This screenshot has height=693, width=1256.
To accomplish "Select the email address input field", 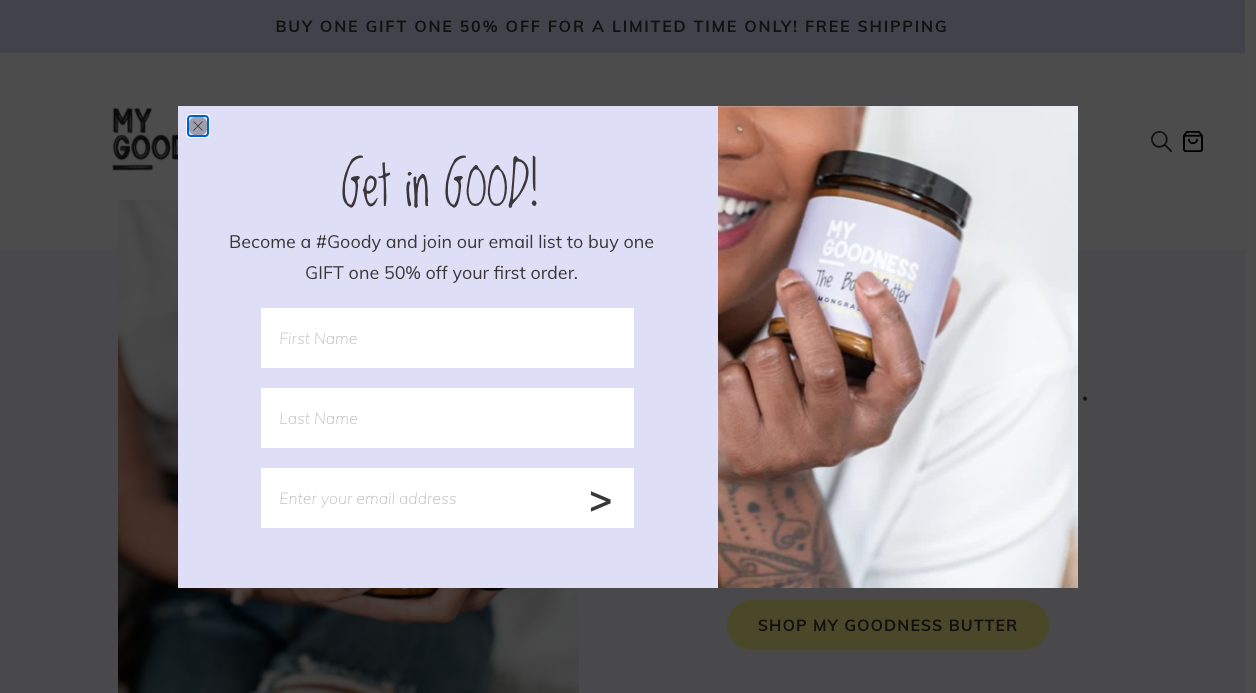I will pyautogui.click(x=420, y=498).
